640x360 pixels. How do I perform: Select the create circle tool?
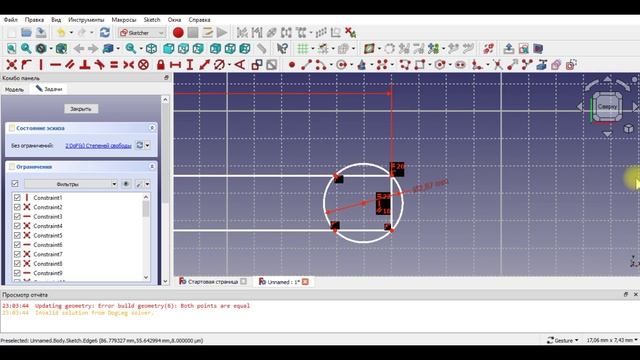341,64
